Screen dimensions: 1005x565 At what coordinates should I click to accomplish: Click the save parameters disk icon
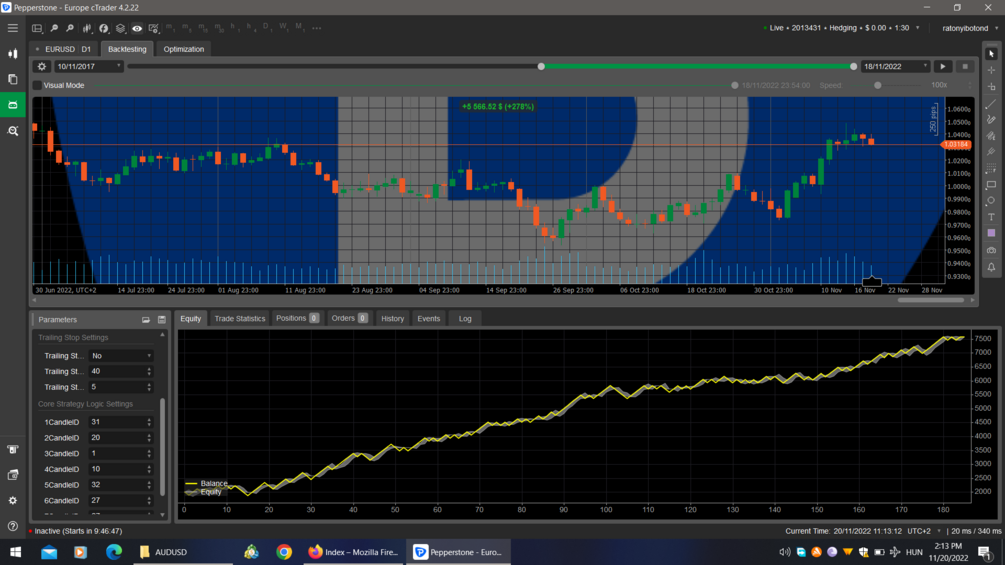pyautogui.click(x=162, y=320)
